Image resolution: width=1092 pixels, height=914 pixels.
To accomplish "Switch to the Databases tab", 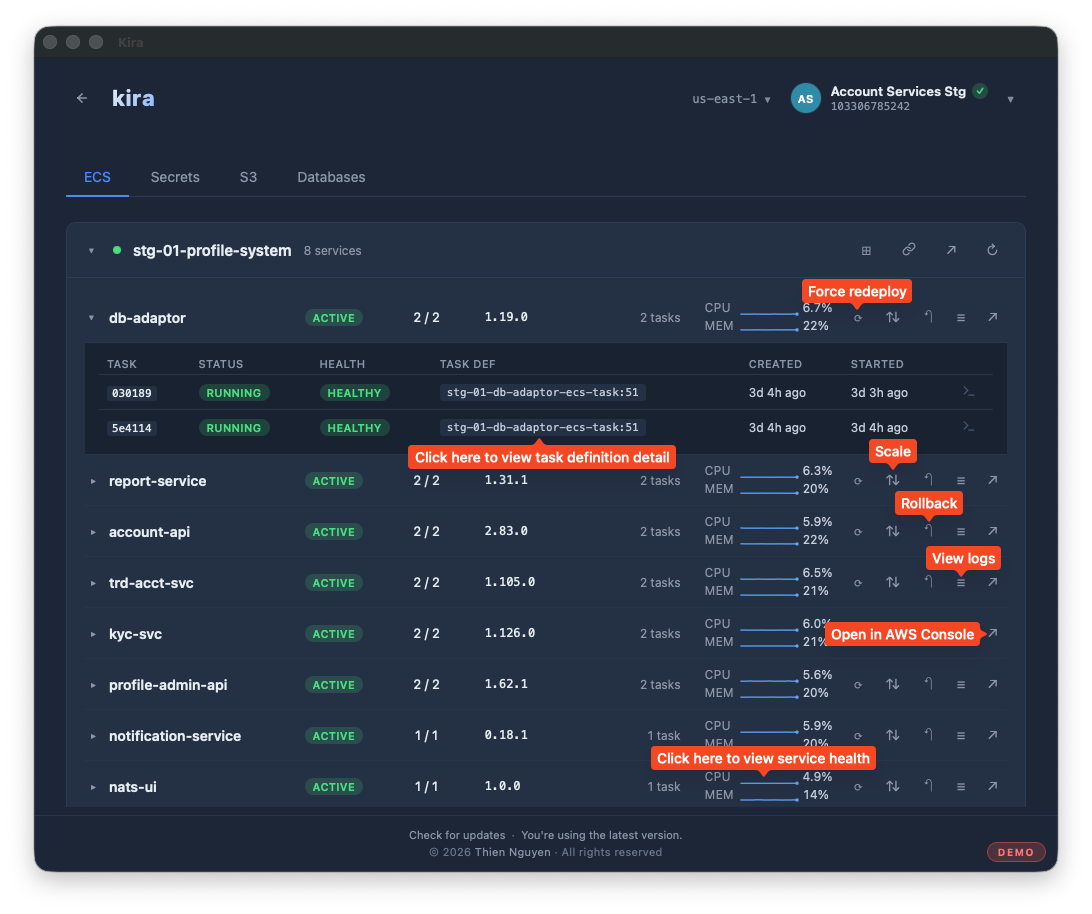I will [x=331, y=178].
